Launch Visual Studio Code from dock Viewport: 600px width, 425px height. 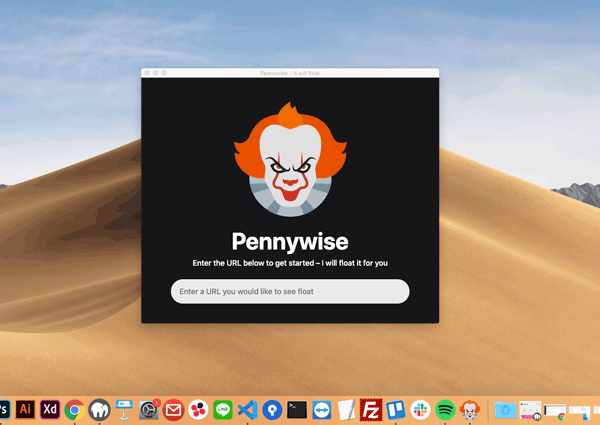pyautogui.click(x=248, y=410)
